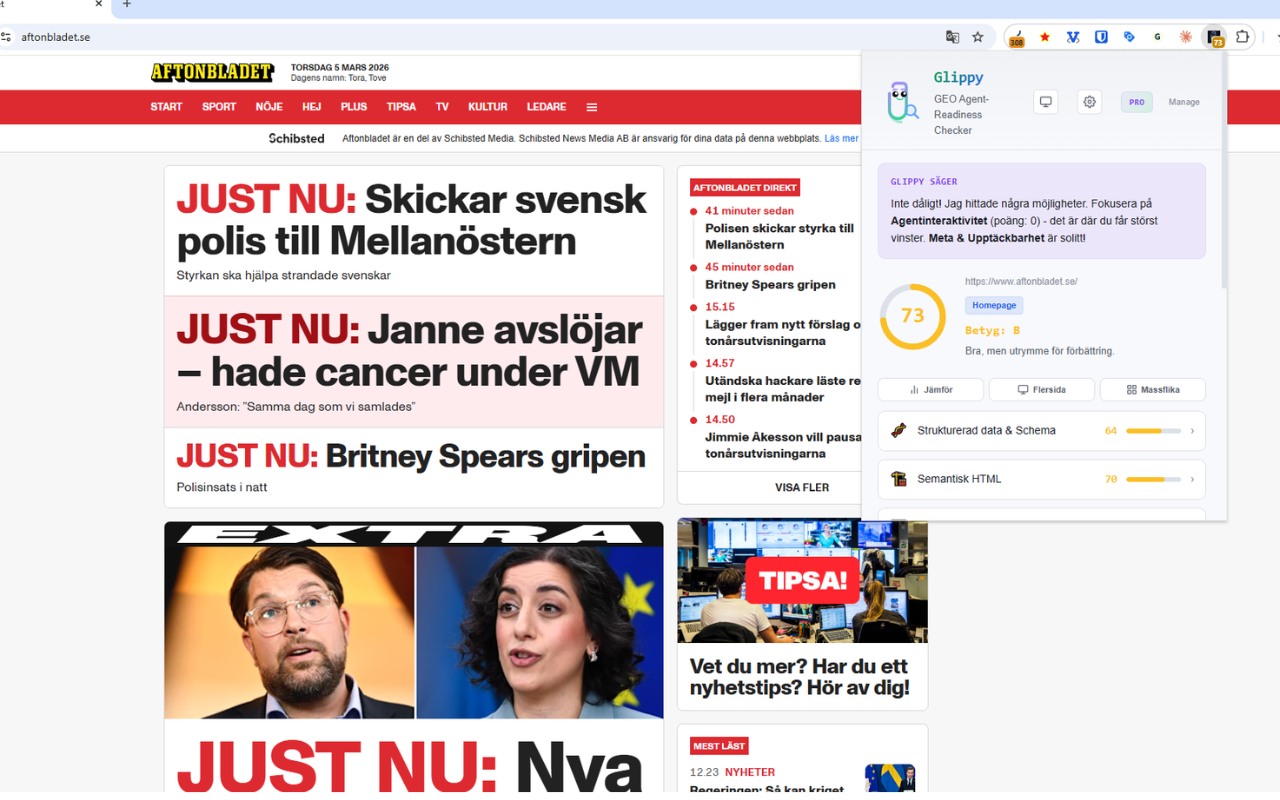Expand the Semantisk HTML score row
Screen dimensions: 1280x800
(1041, 479)
